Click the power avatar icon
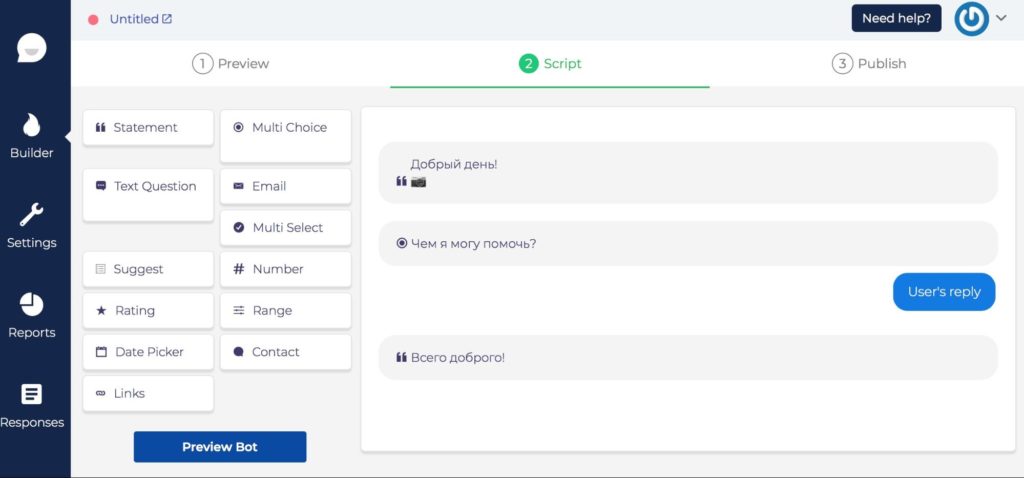 (x=971, y=18)
